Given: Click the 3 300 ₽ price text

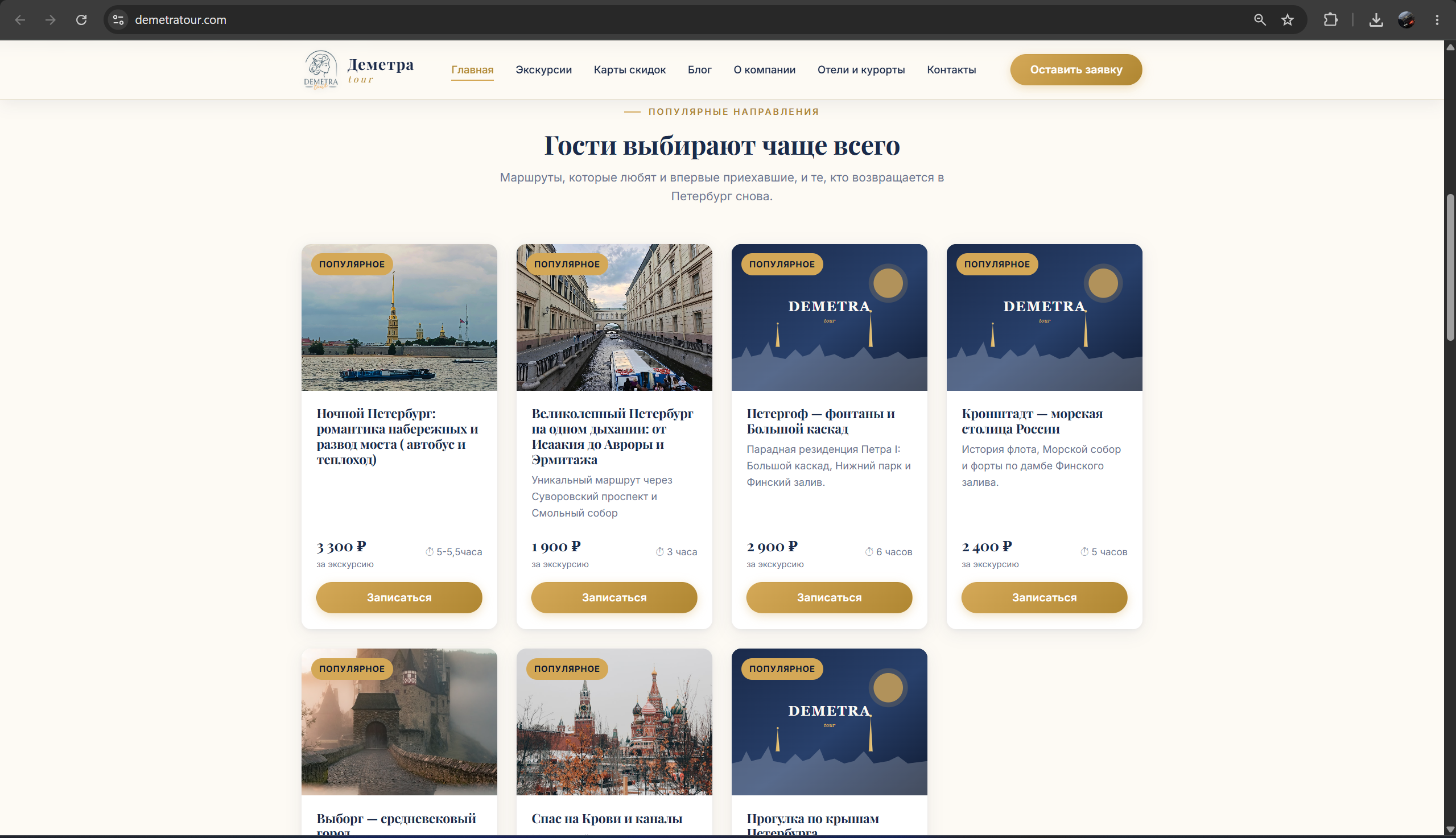Looking at the screenshot, I should (341, 546).
